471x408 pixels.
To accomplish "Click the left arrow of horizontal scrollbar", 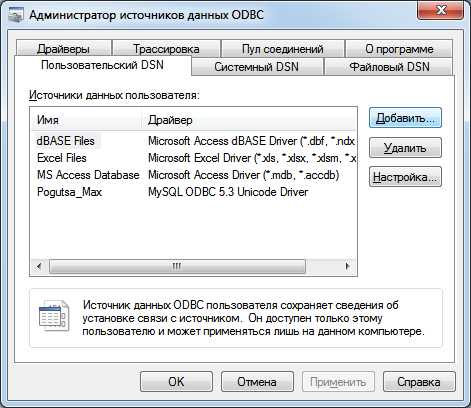I will coord(39,266).
